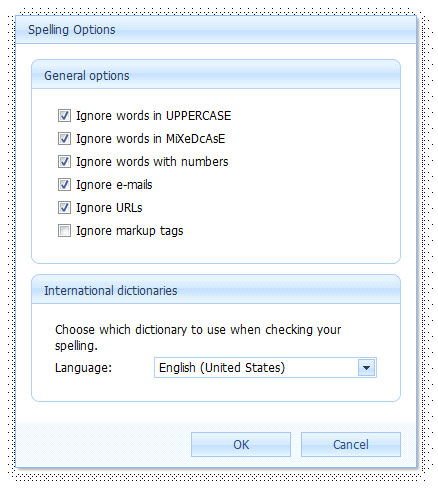Click the Choose which dictionary description text
The height and width of the screenshot is (489, 438).
click(x=198, y=338)
